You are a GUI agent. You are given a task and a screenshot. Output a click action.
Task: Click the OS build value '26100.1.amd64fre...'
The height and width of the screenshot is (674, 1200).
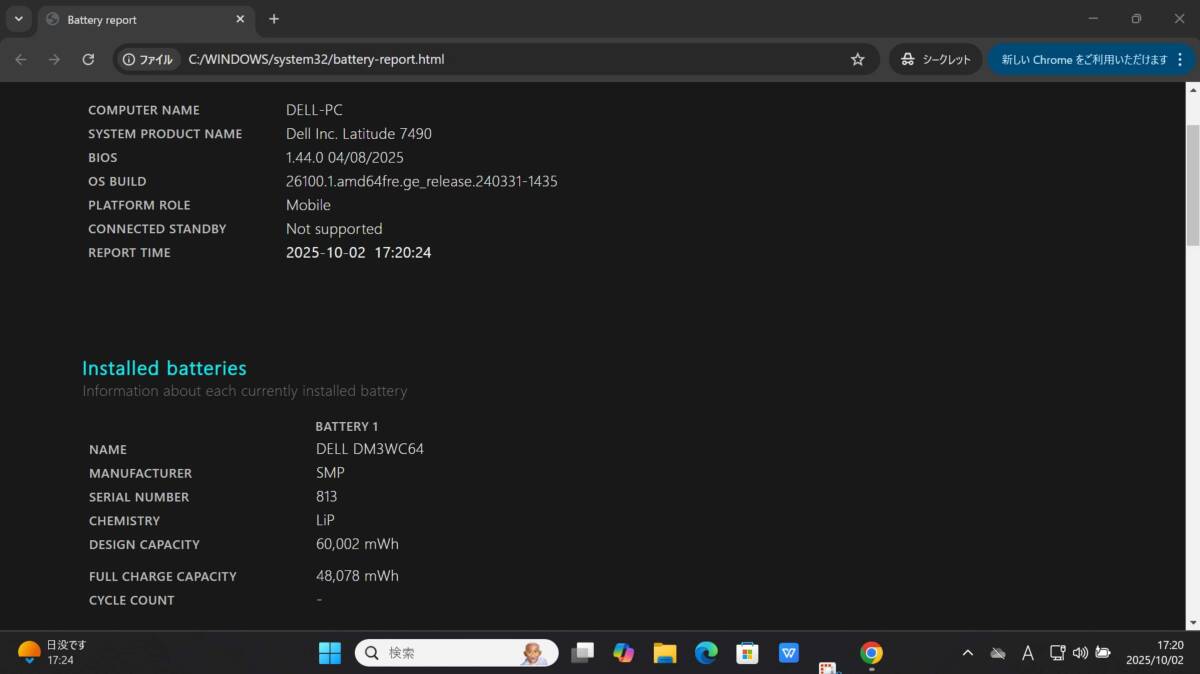click(x=422, y=181)
